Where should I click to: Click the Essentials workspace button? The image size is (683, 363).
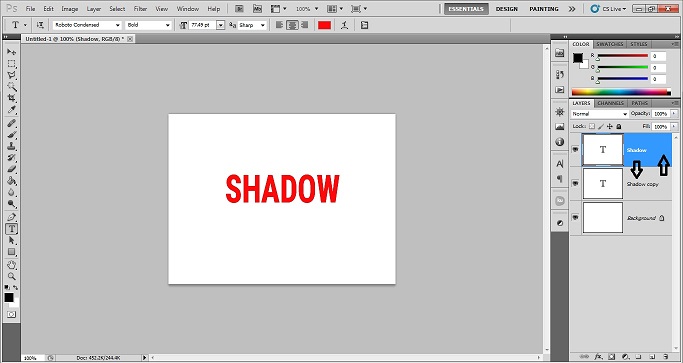click(466, 9)
